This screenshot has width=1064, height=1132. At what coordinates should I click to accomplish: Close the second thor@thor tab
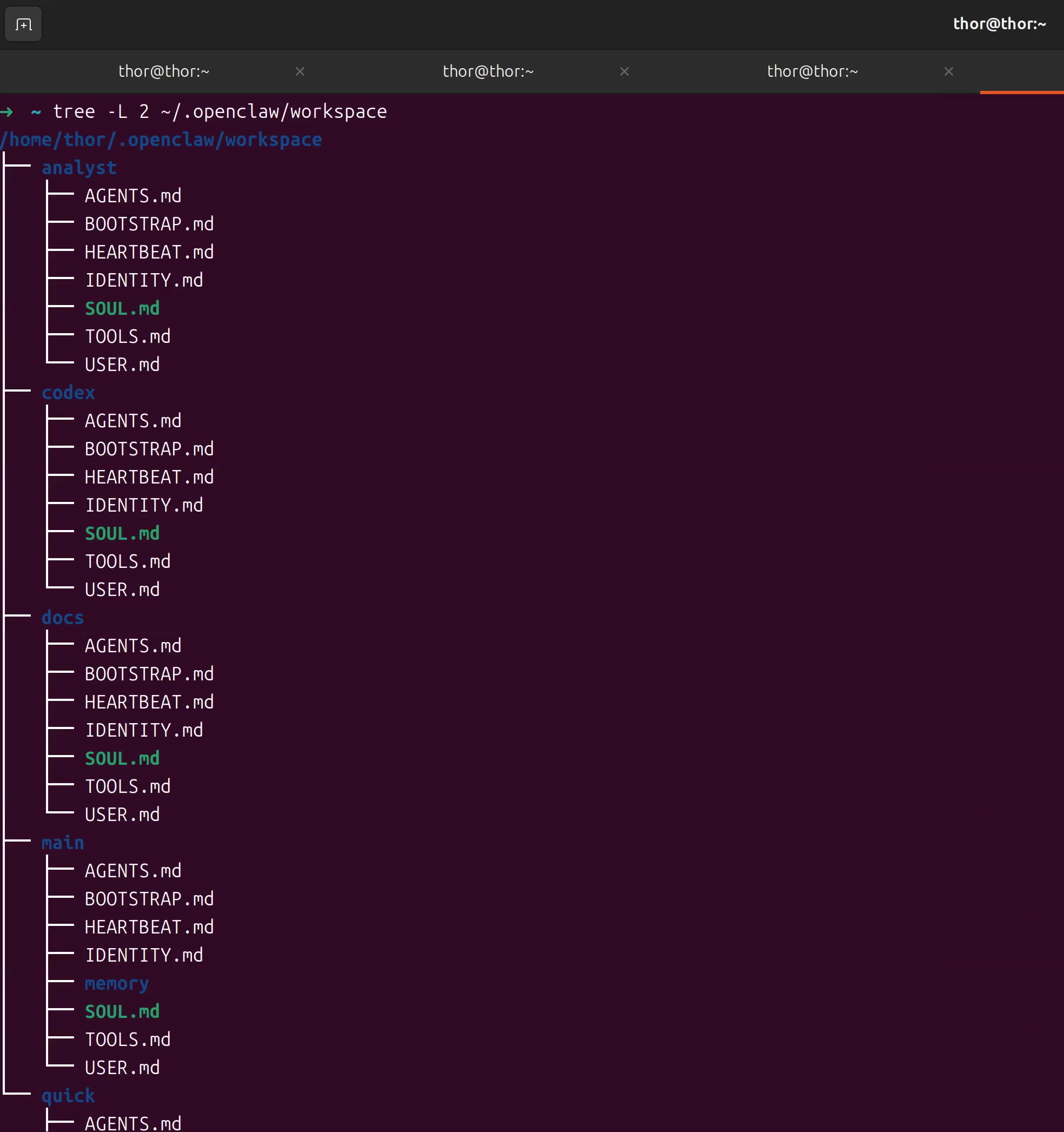click(x=624, y=71)
